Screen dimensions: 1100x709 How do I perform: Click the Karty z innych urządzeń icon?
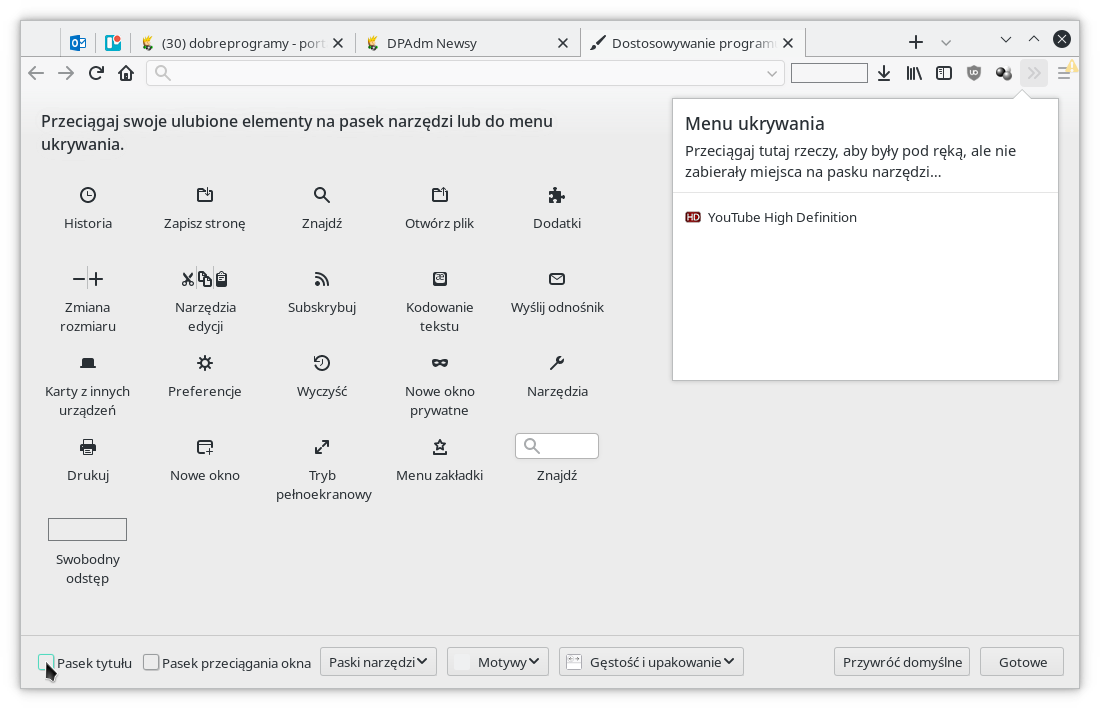tap(88, 363)
